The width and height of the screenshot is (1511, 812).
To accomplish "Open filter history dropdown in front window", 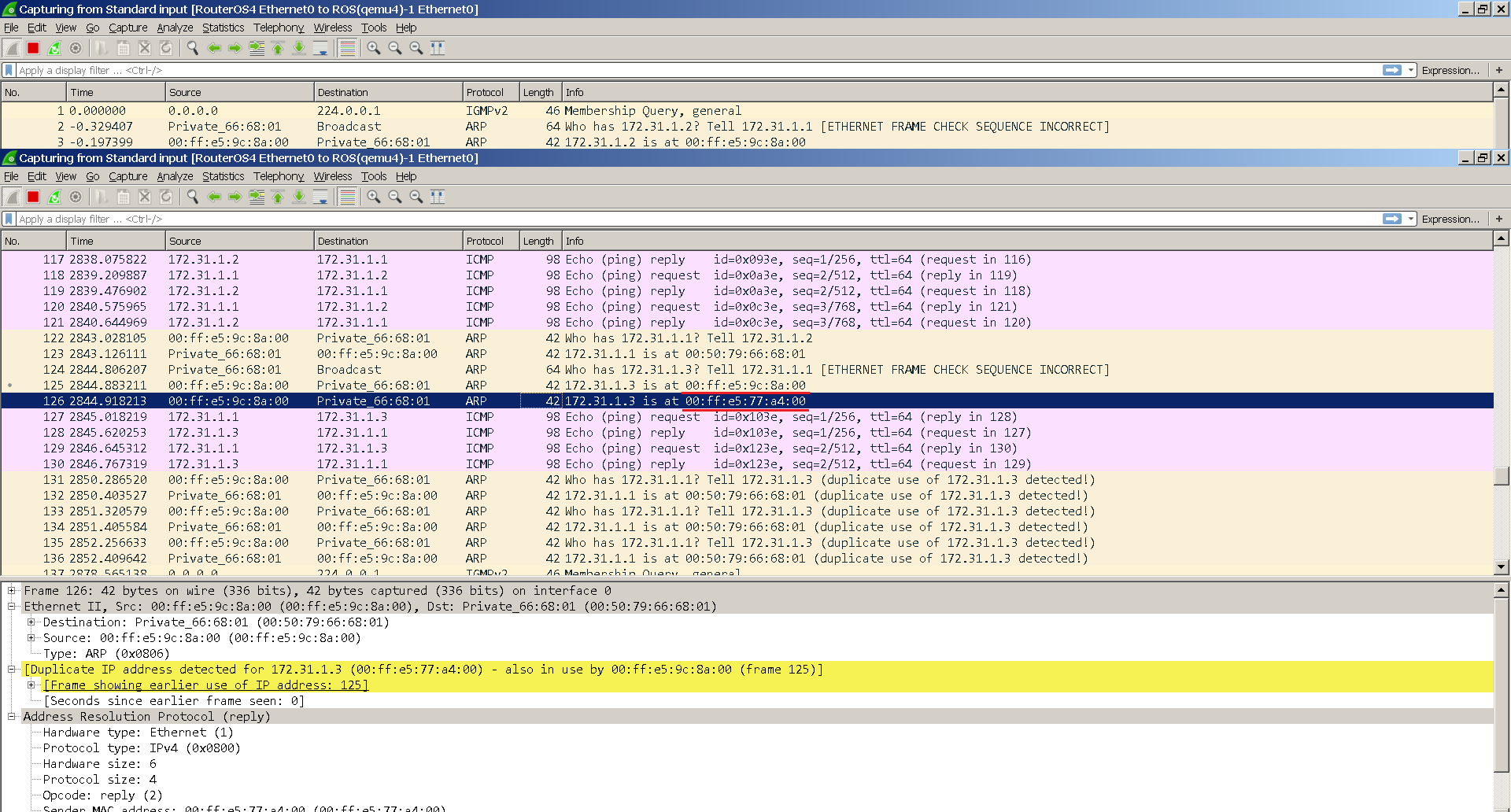I will coord(1411,219).
